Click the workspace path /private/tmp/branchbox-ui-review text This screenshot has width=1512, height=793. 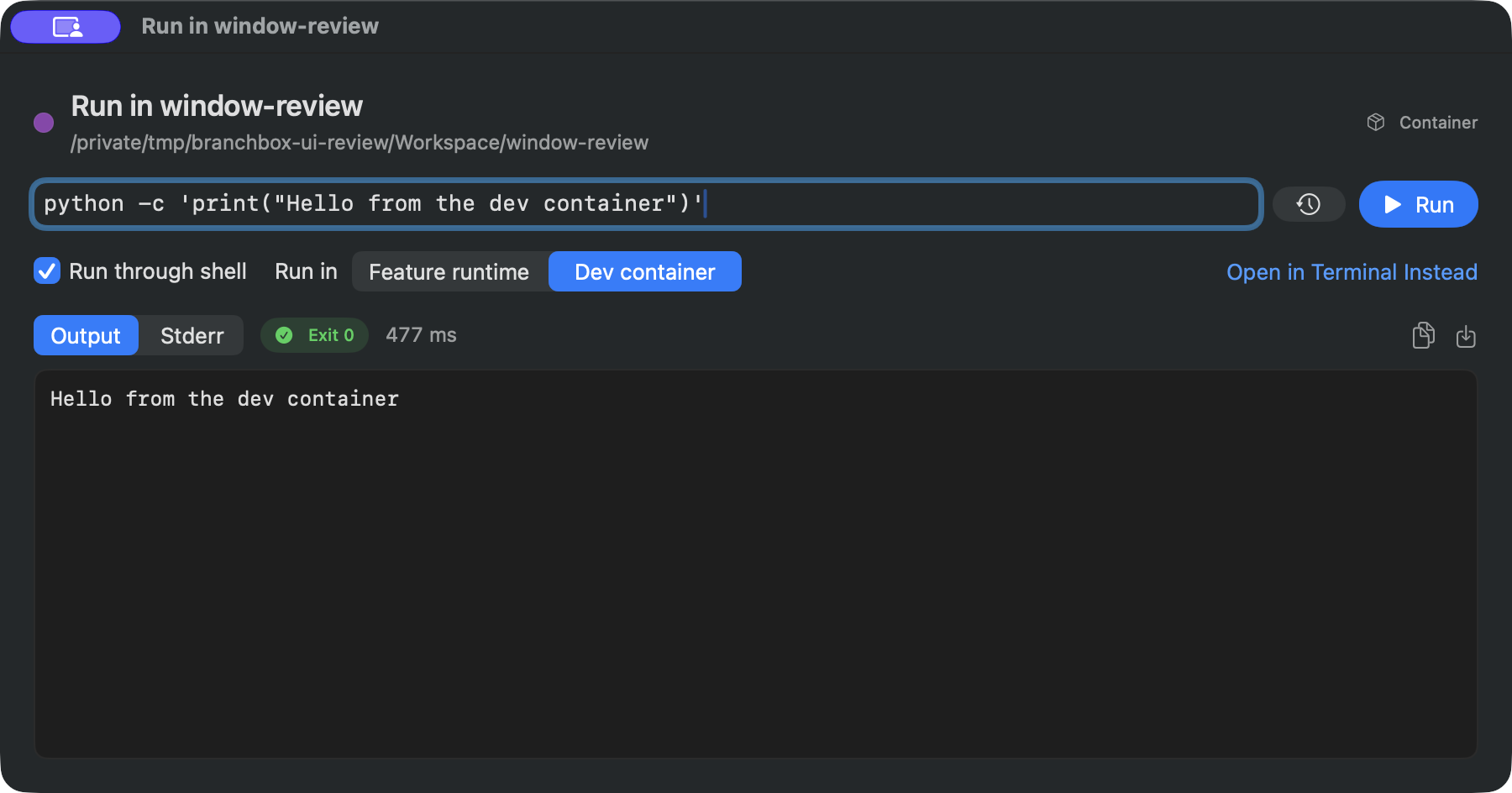360,143
